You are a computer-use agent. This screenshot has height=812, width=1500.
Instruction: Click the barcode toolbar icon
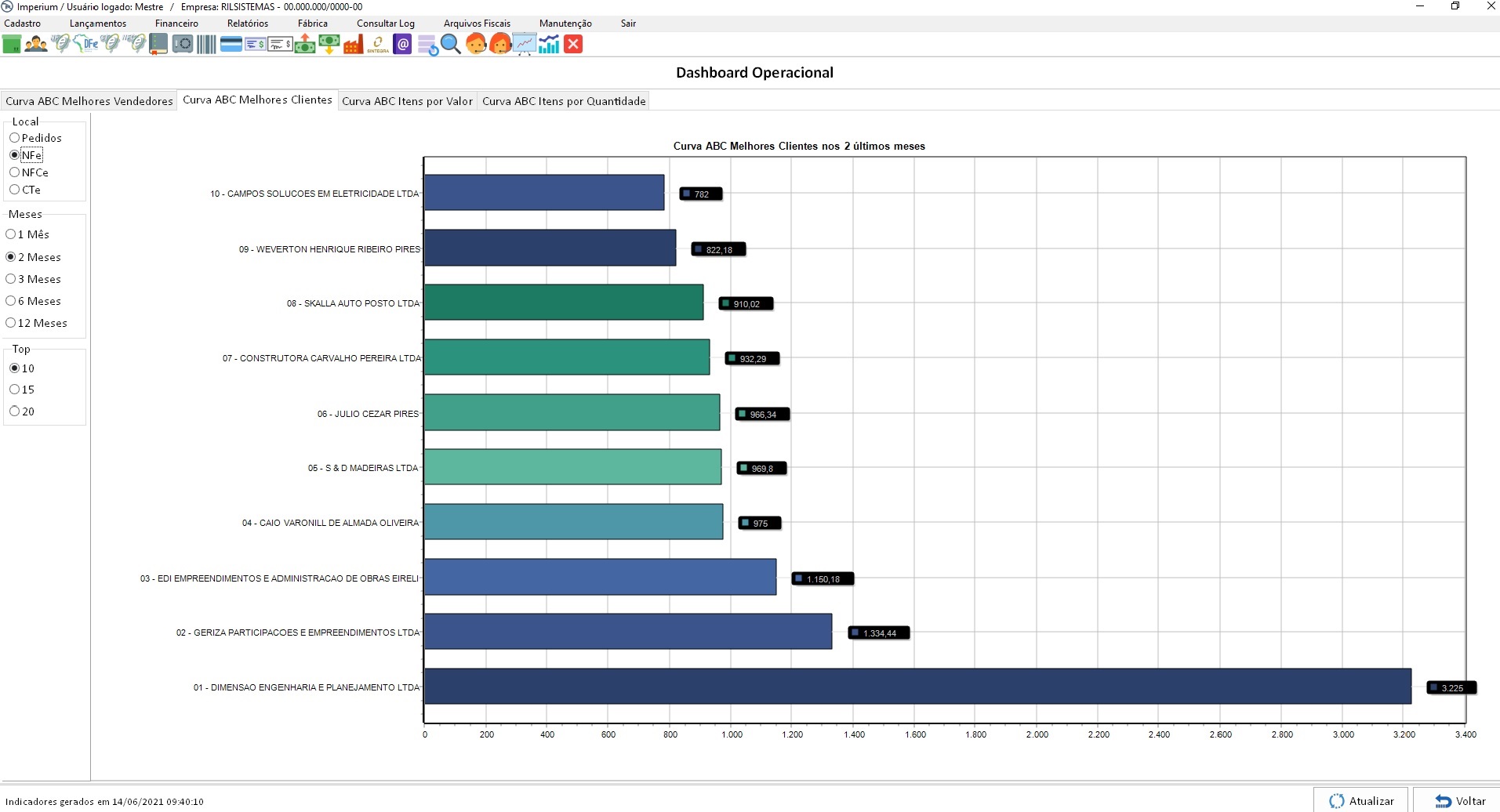point(206,44)
